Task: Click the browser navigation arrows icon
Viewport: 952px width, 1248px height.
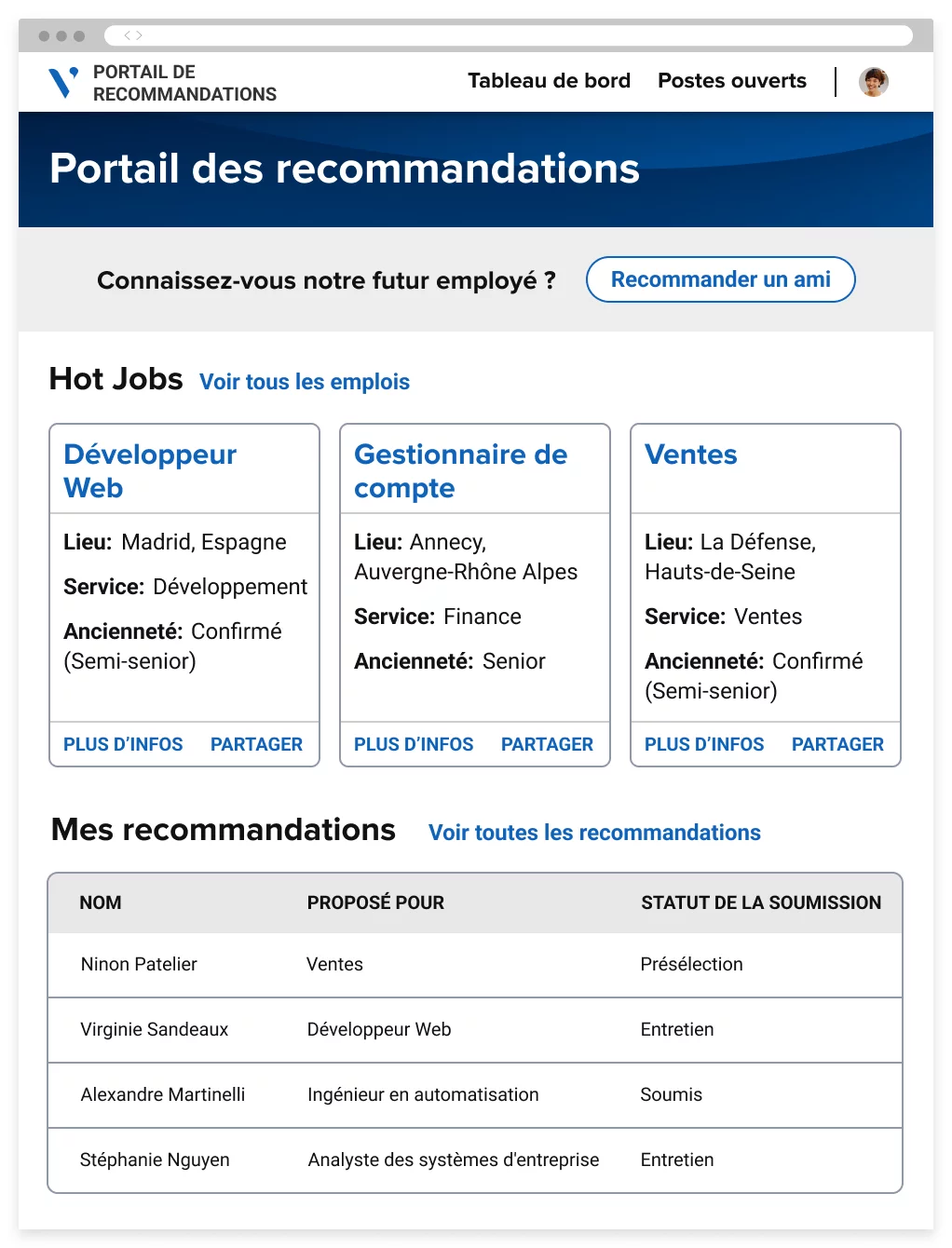Action: [x=133, y=35]
